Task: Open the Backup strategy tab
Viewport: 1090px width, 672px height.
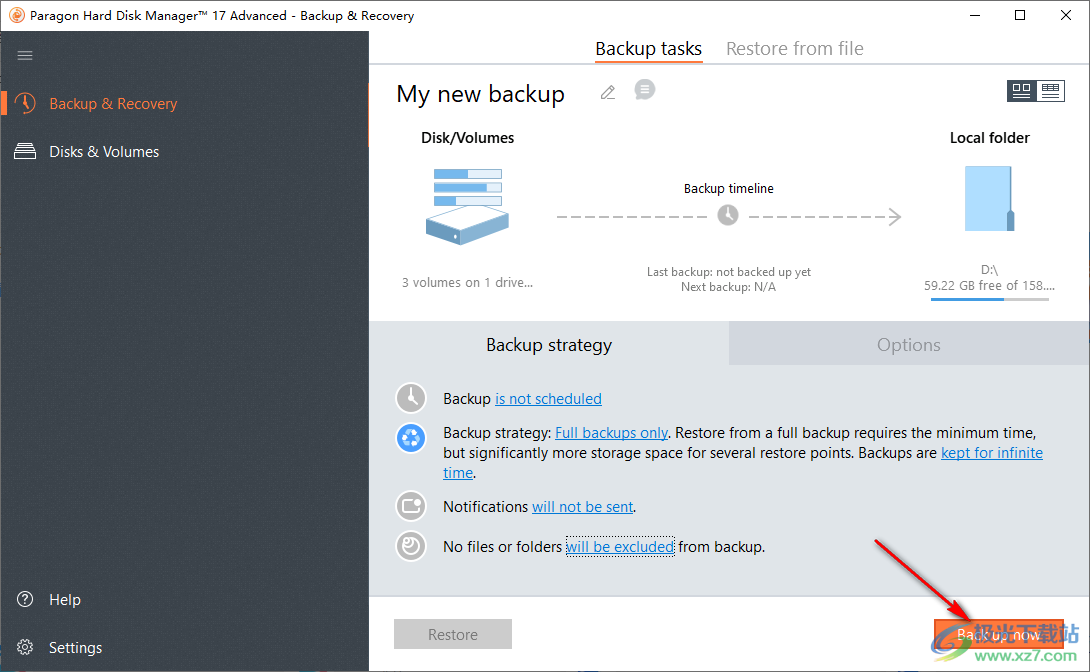Action: (549, 345)
